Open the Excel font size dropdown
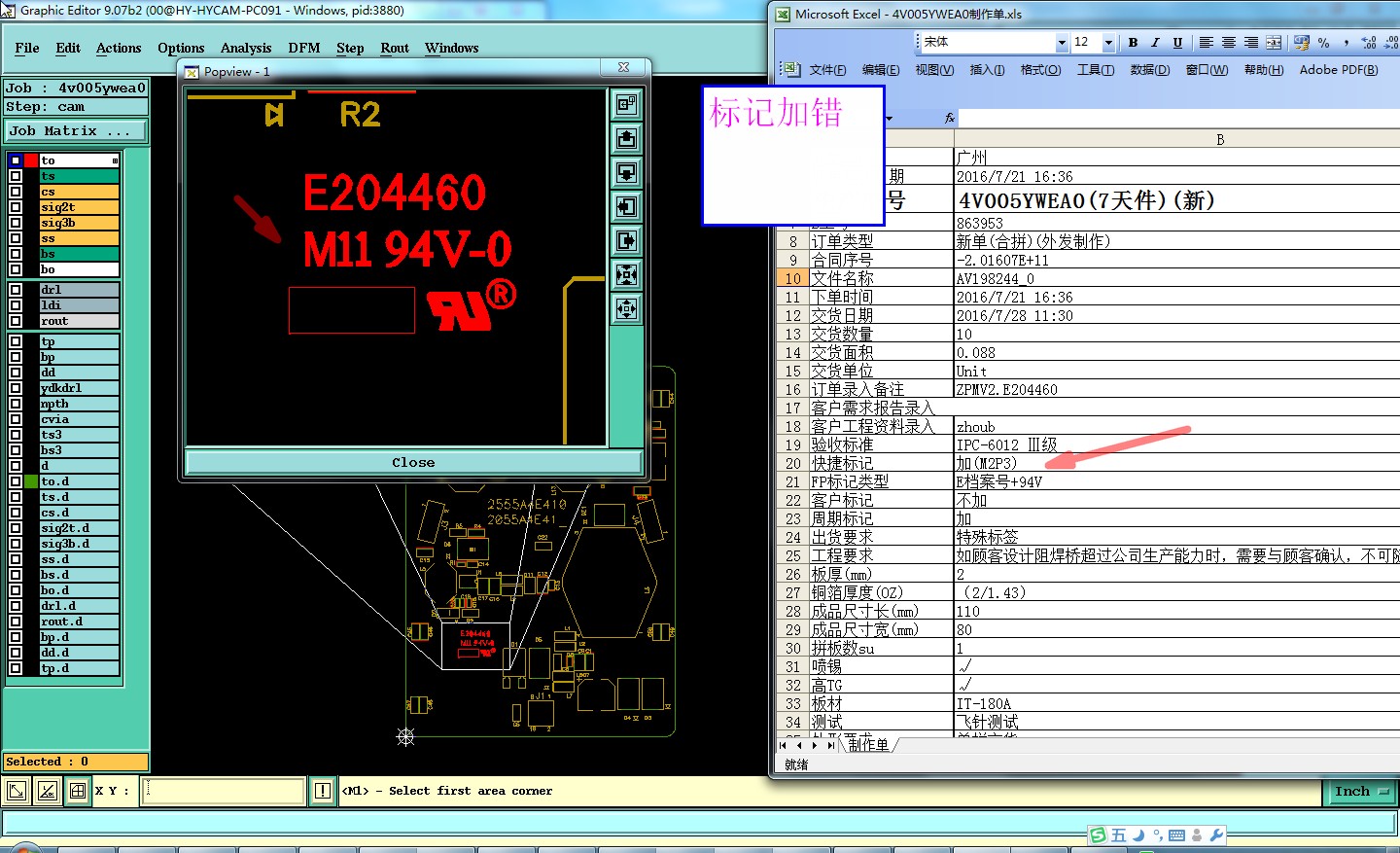The image size is (1400, 853). tap(1108, 43)
